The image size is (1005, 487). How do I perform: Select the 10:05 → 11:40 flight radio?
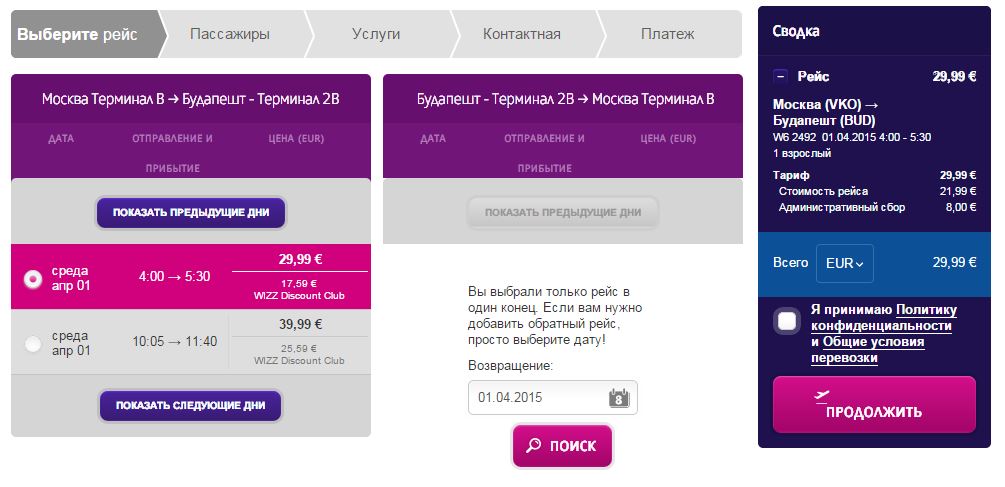point(33,344)
